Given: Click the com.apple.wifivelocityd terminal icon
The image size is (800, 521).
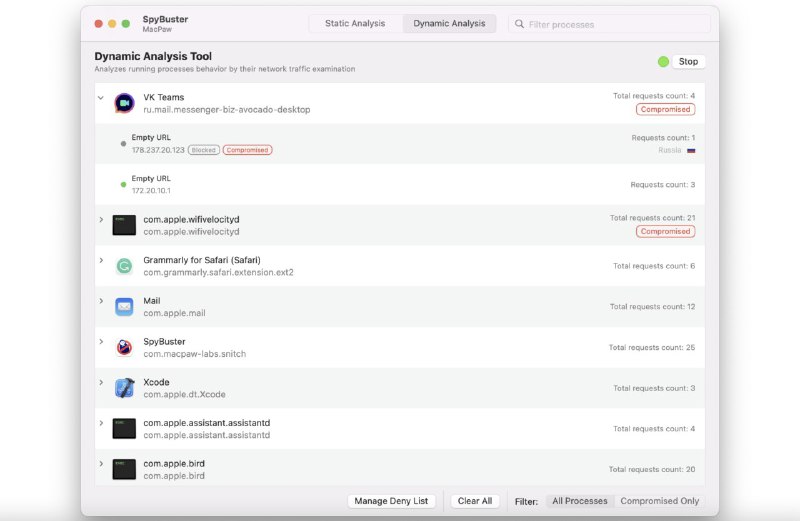Looking at the screenshot, I should pos(124,225).
